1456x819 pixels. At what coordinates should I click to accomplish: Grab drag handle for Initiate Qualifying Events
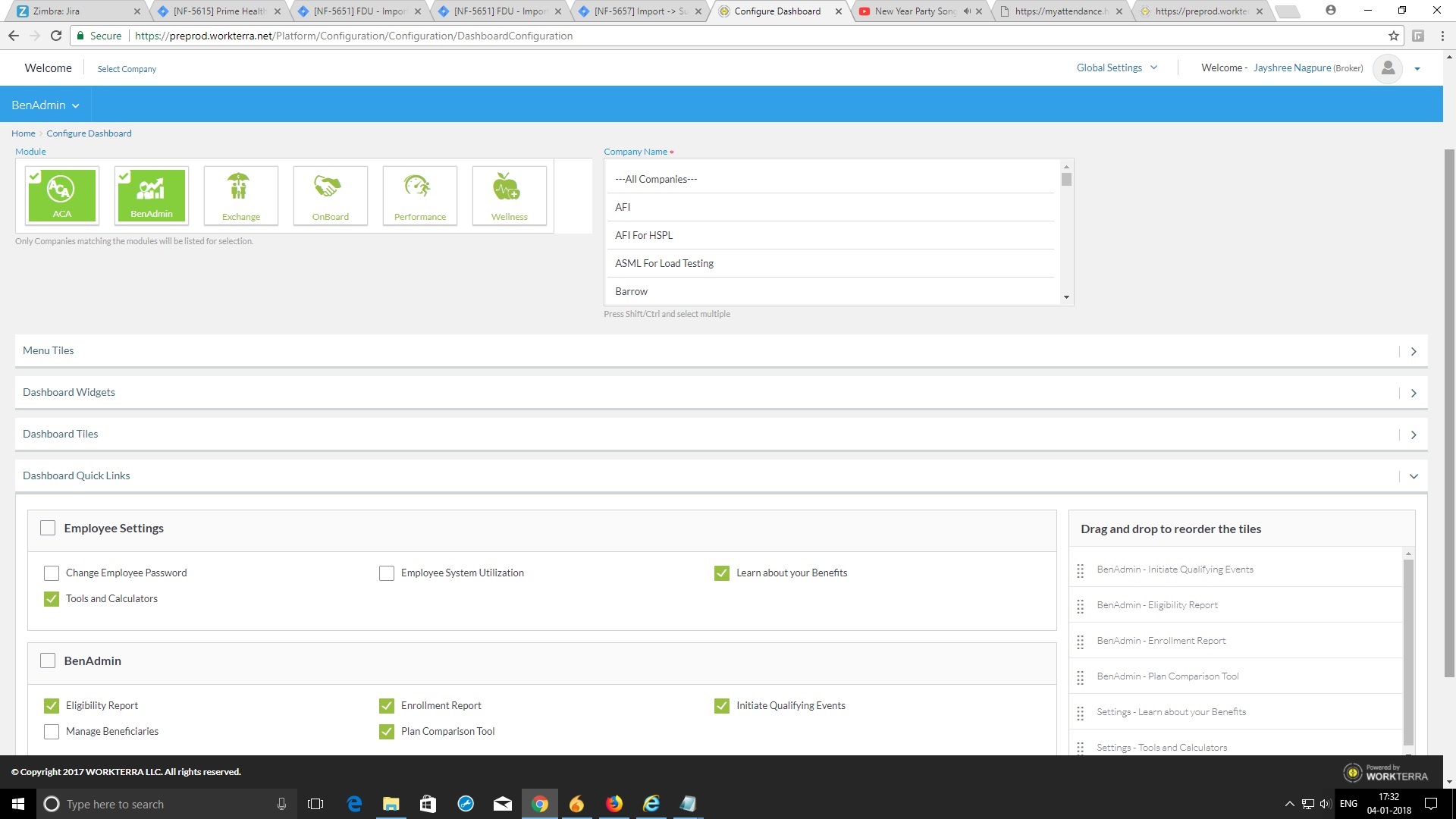1081,570
